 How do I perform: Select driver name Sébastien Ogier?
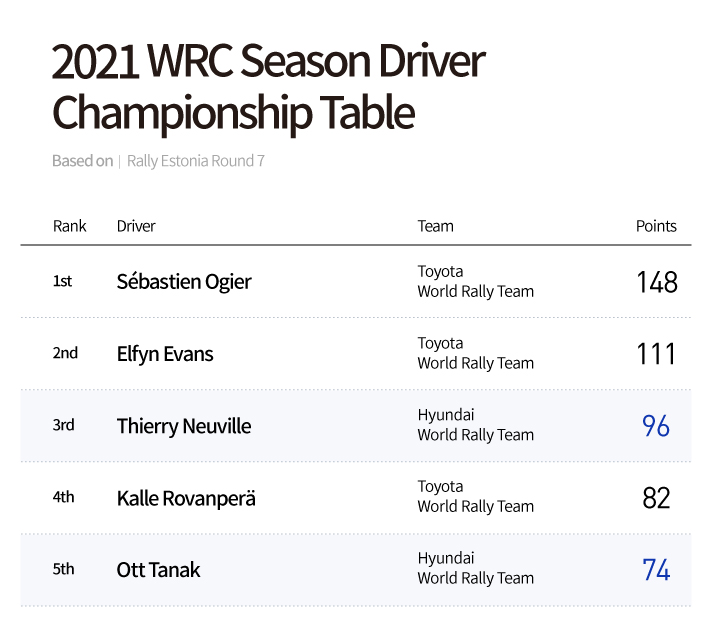click(x=184, y=282)
